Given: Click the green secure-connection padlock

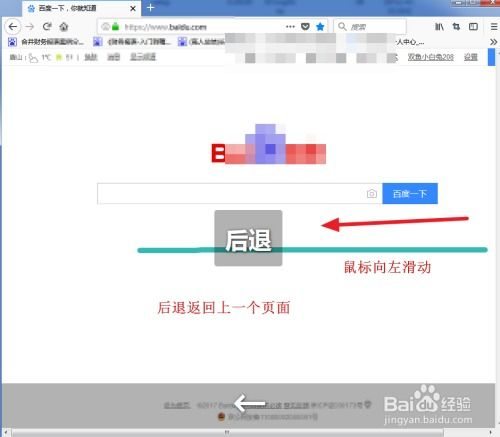Looking at the screenshot, I should point(115,27).
